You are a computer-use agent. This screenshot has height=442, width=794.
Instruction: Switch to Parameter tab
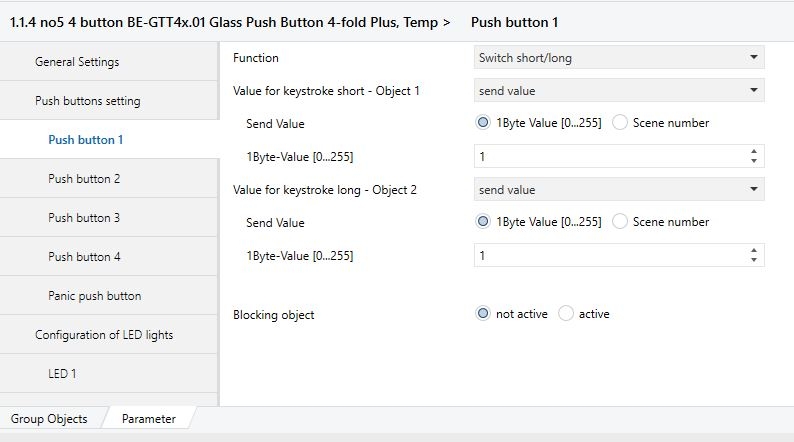coord(148,419)
